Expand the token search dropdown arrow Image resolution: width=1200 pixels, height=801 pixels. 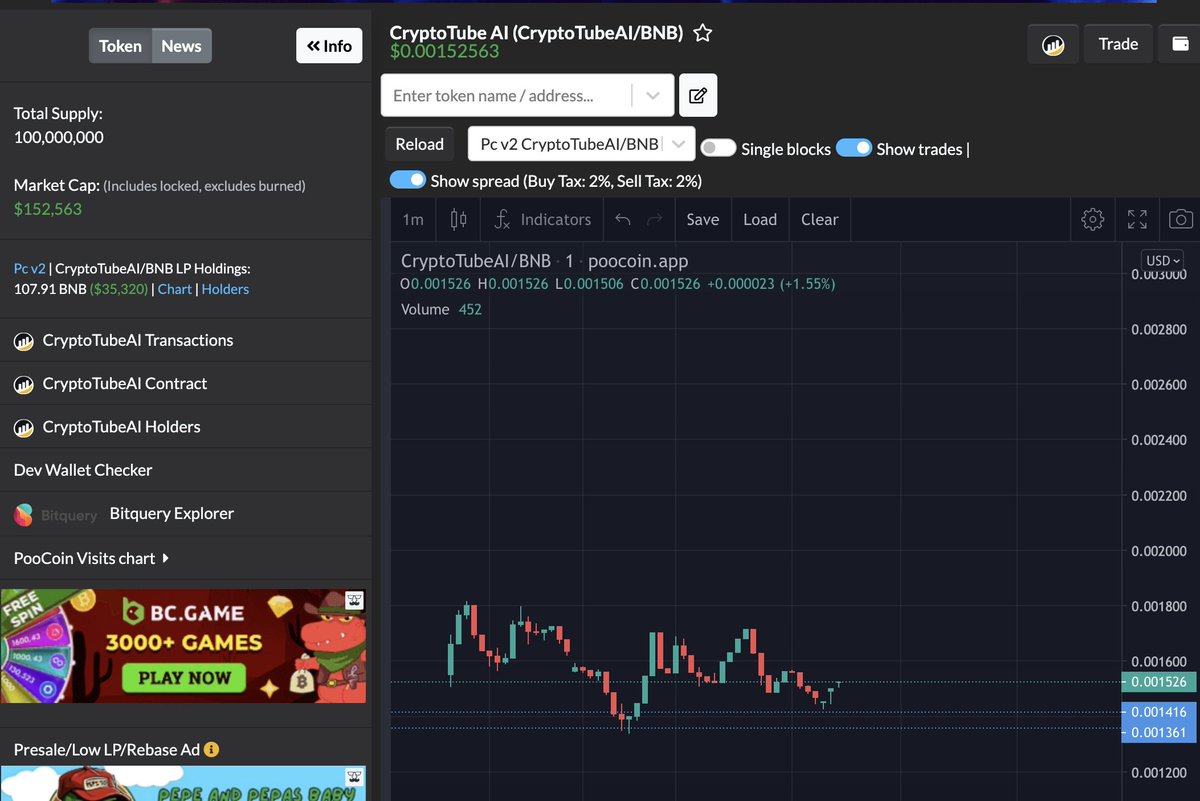pyautogui.click(x=653, y=96)
